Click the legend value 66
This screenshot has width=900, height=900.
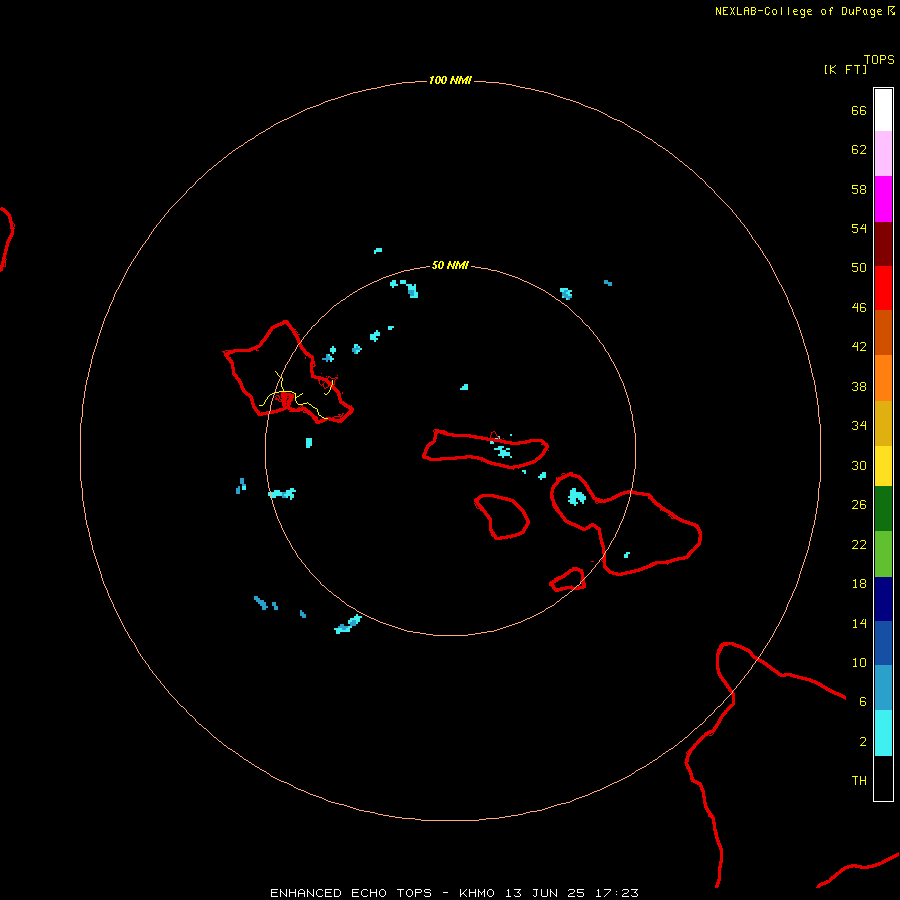(x=859, y=110)
